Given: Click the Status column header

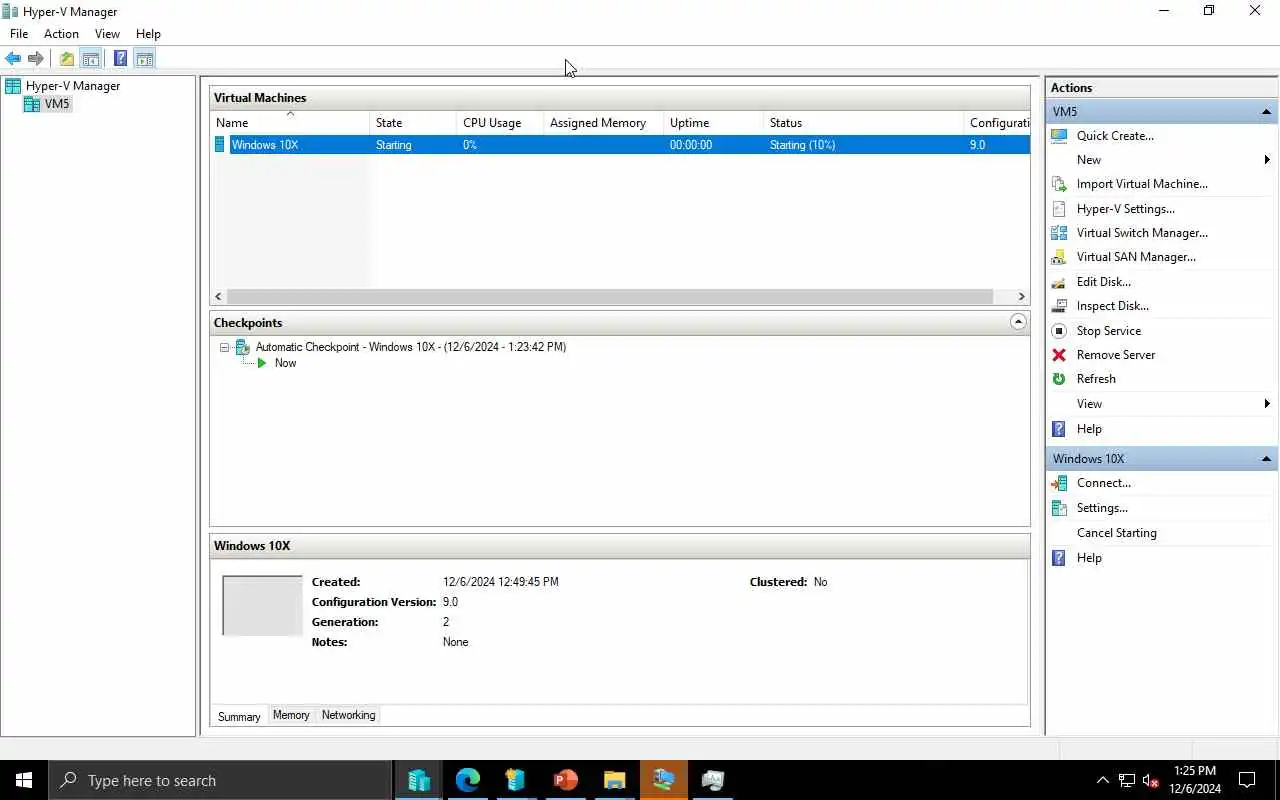Looking at the screenshot, I should pos(863,123).
